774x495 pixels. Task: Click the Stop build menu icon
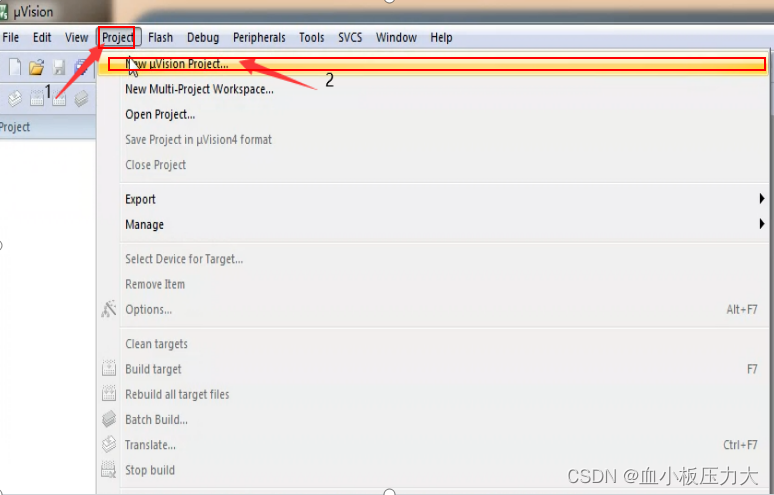[x=109, y=469]
